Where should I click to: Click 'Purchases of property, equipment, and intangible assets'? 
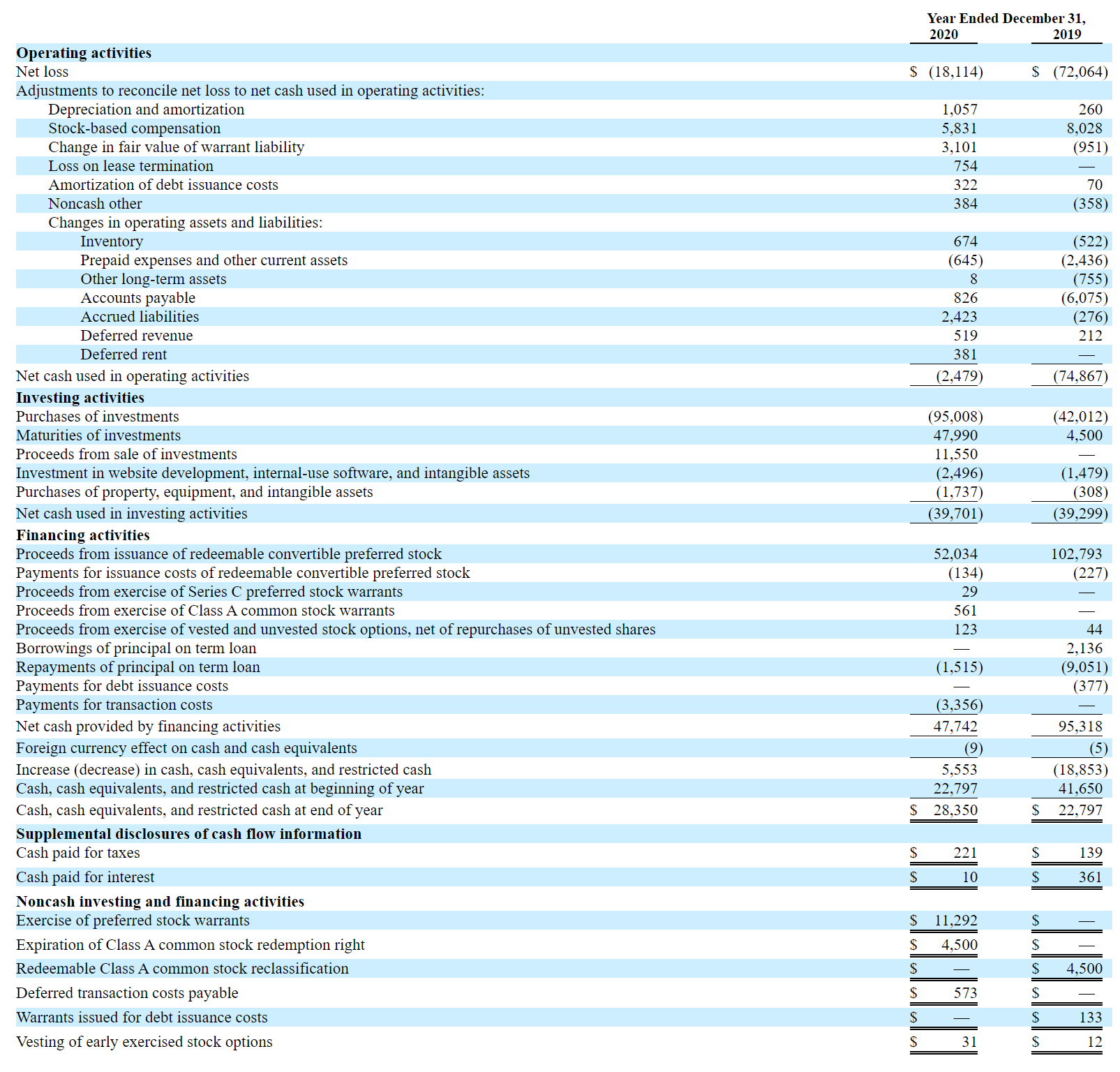coord(195,492)
